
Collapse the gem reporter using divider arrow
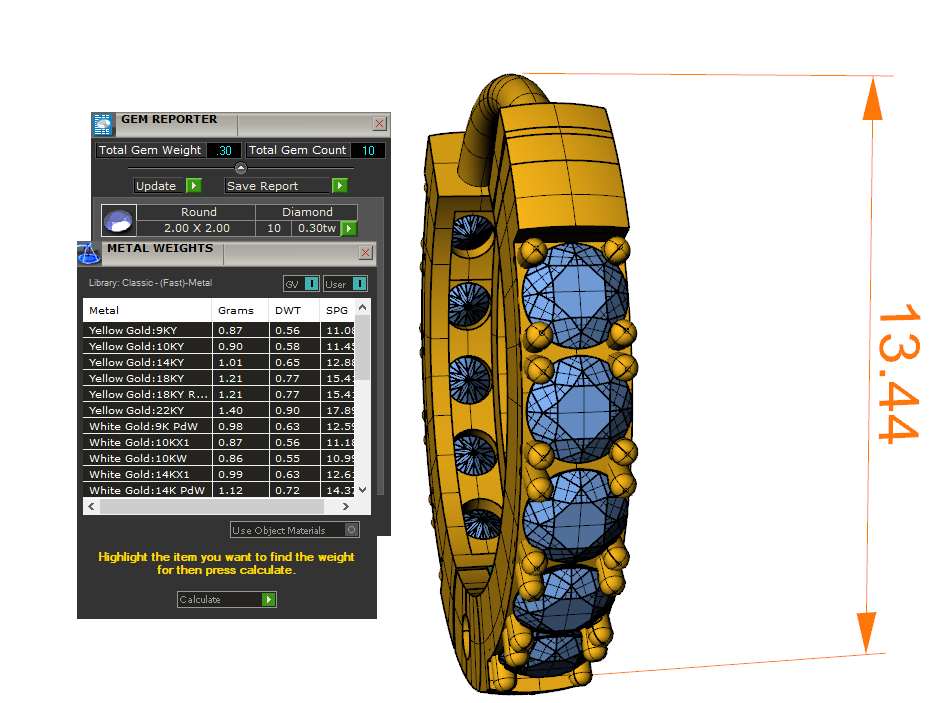click(240, 168)
